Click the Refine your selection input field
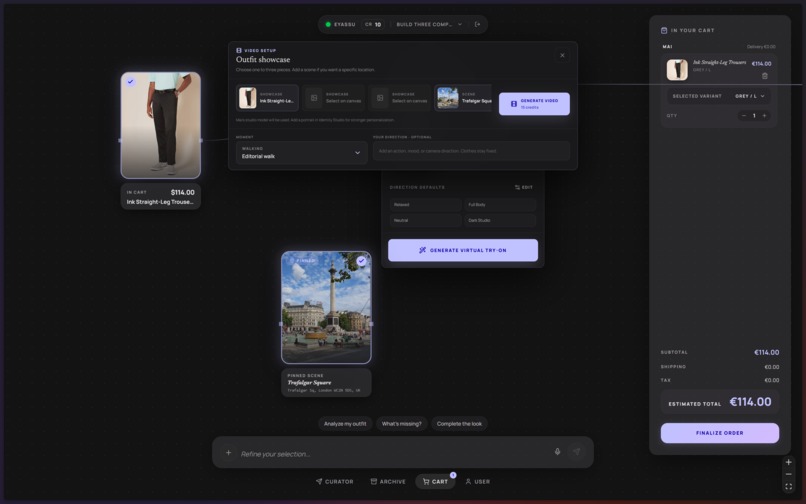The height and width of the screenshot is (504, 806). [x=391, y=454]
